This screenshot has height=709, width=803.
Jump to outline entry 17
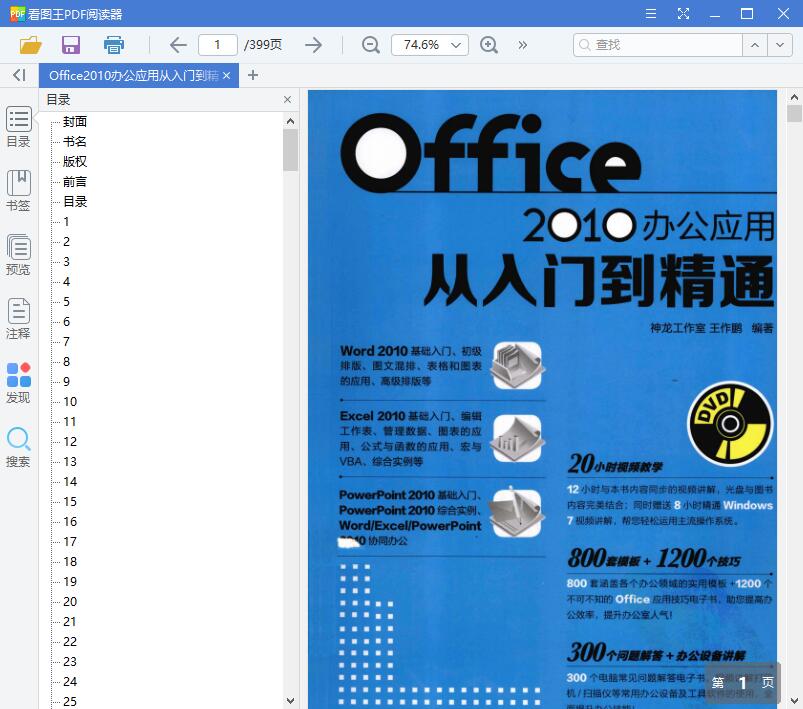pos(70,541)
